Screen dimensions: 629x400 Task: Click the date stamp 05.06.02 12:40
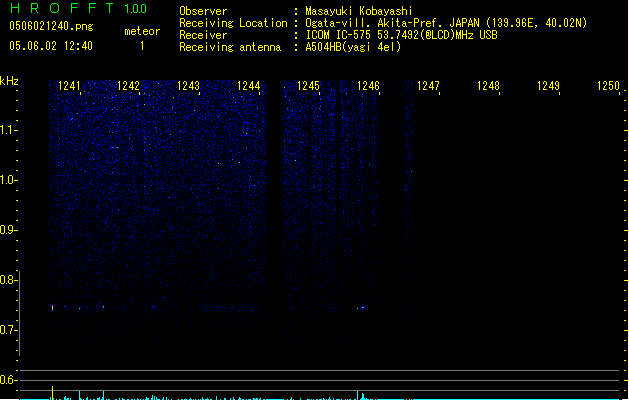pos(51,46)
